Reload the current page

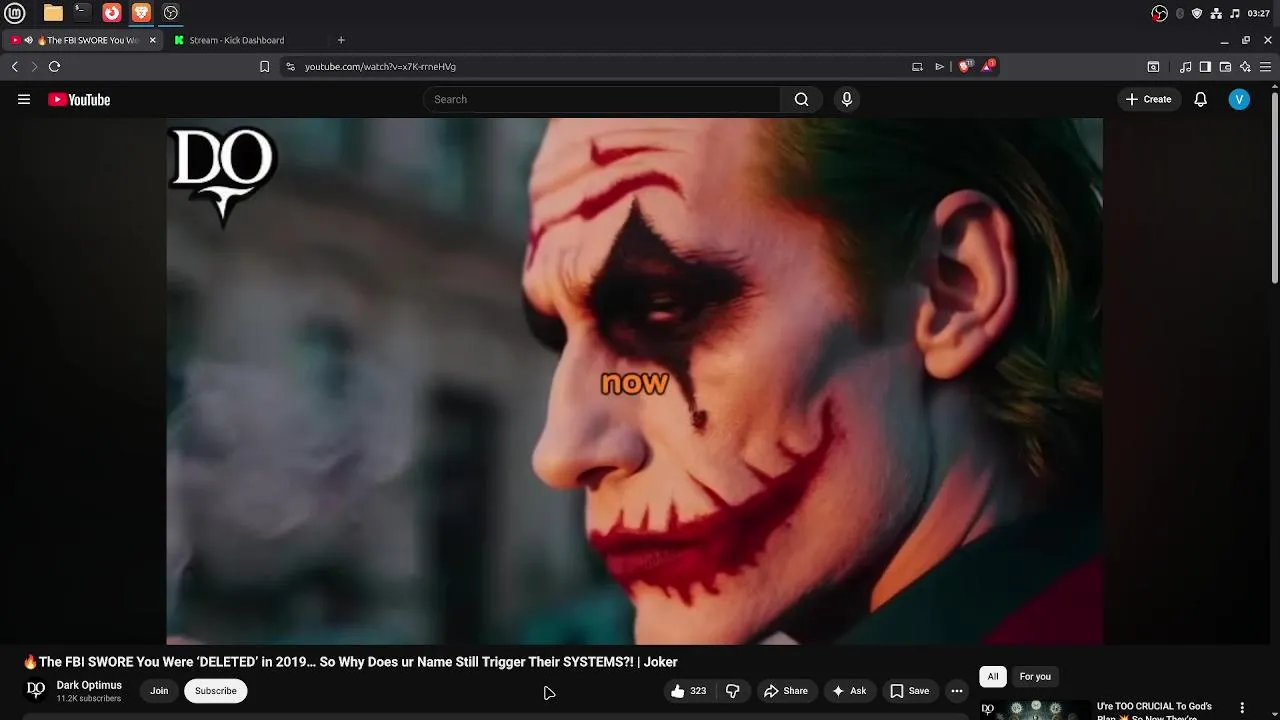(x=55, y=67)
